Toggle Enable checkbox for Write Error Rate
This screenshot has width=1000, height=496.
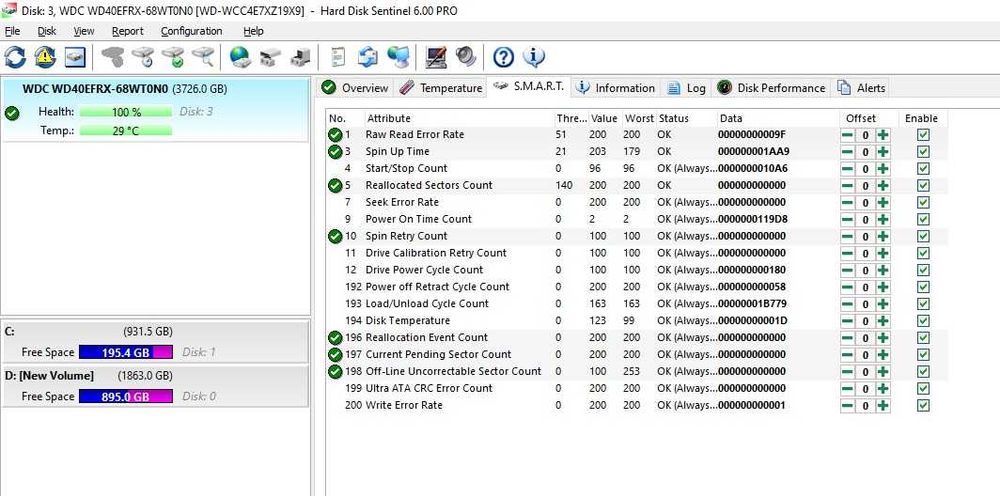click(923, 405)
